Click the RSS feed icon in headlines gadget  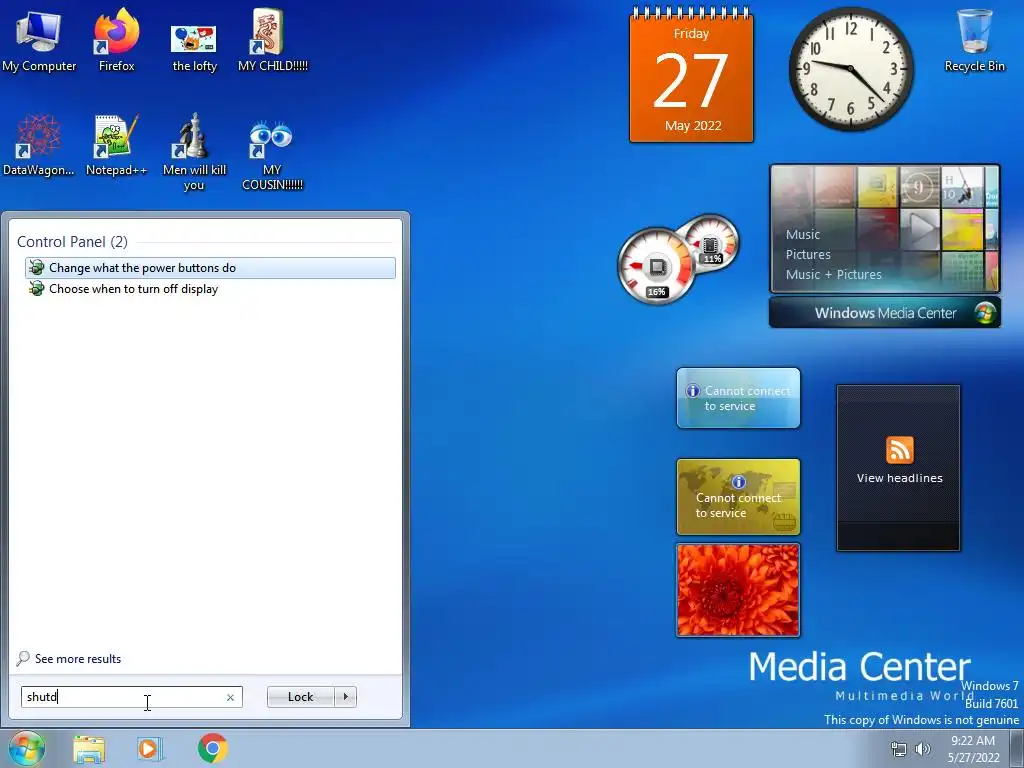tap(899, 449)
